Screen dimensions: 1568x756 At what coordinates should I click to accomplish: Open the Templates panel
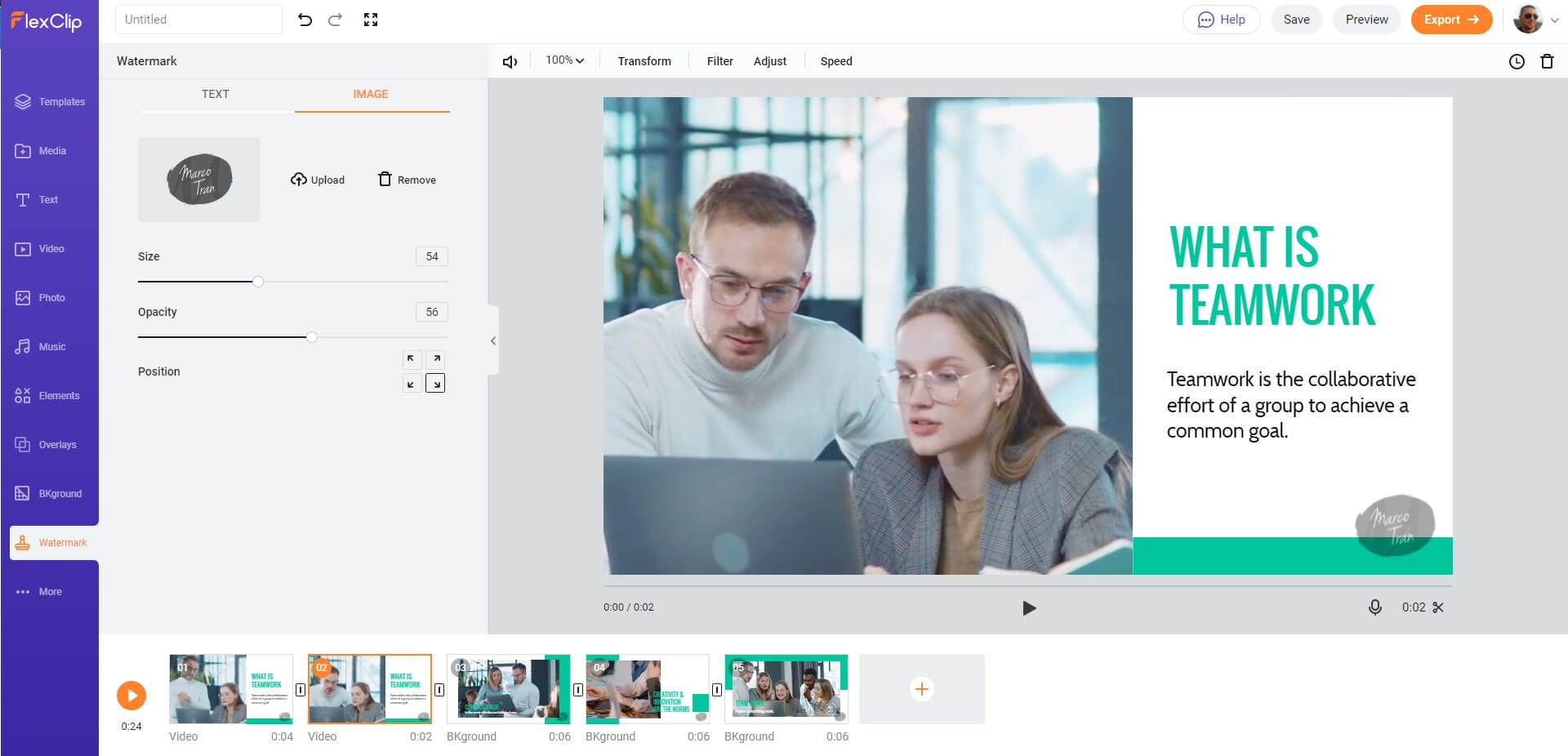[x=49, y=101]
